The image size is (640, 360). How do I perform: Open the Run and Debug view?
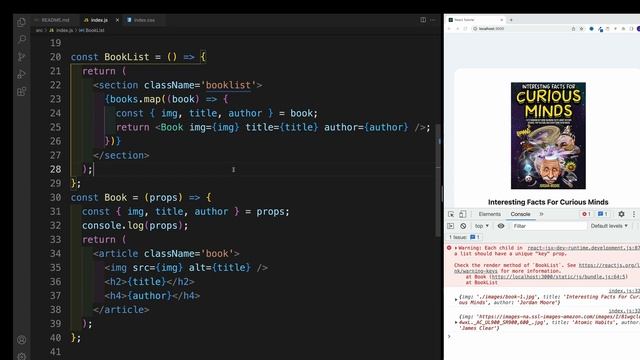coord(22,74)
